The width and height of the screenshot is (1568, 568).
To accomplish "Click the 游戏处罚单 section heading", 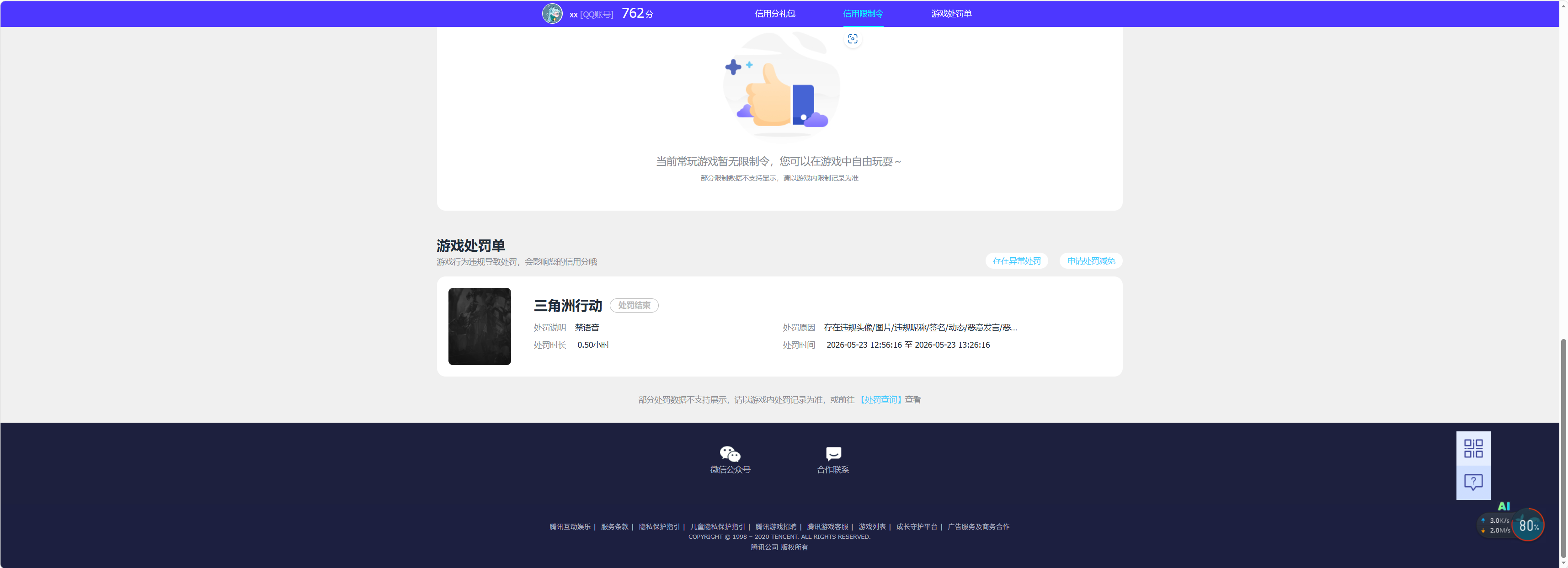I will coord(470,246).
